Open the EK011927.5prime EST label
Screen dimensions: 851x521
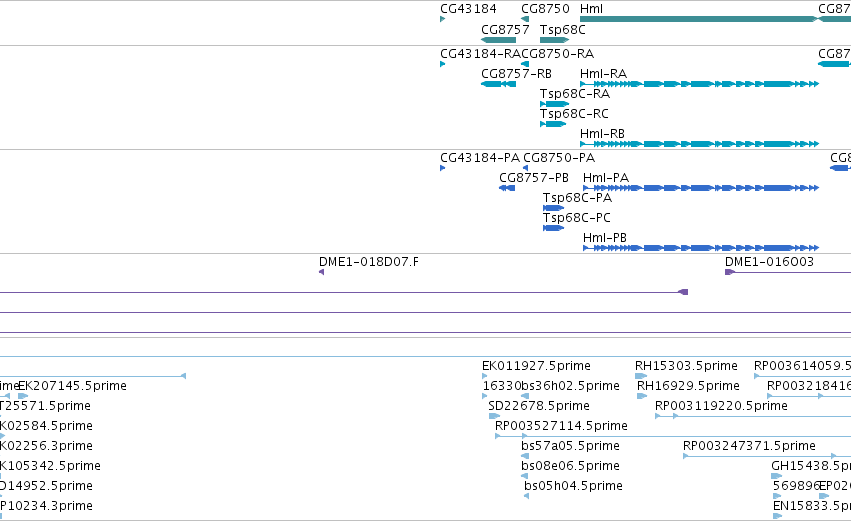(536, 366)
